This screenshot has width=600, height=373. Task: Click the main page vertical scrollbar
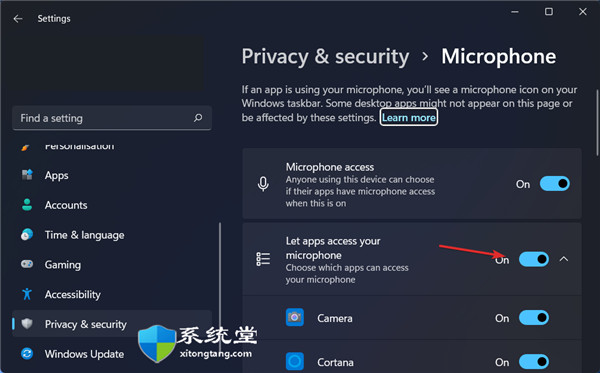[x=597, y=122]
